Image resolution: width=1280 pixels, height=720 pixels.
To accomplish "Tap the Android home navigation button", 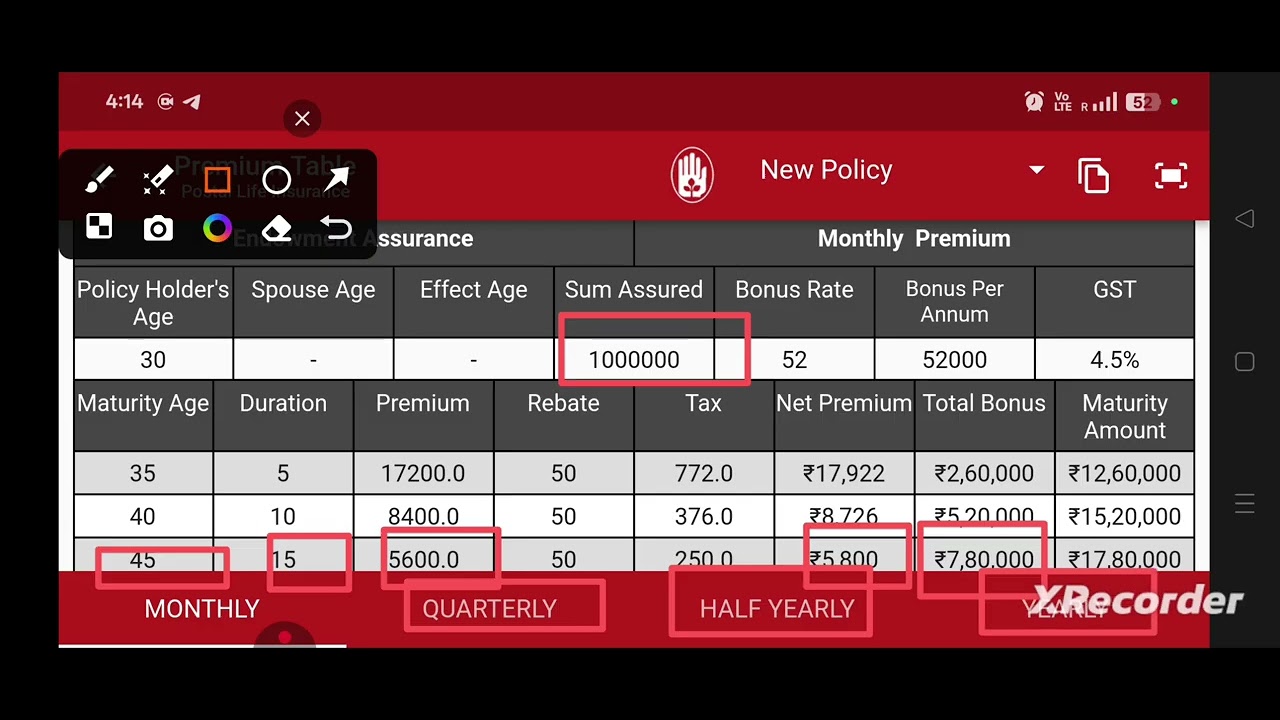I will point(1245,362).
